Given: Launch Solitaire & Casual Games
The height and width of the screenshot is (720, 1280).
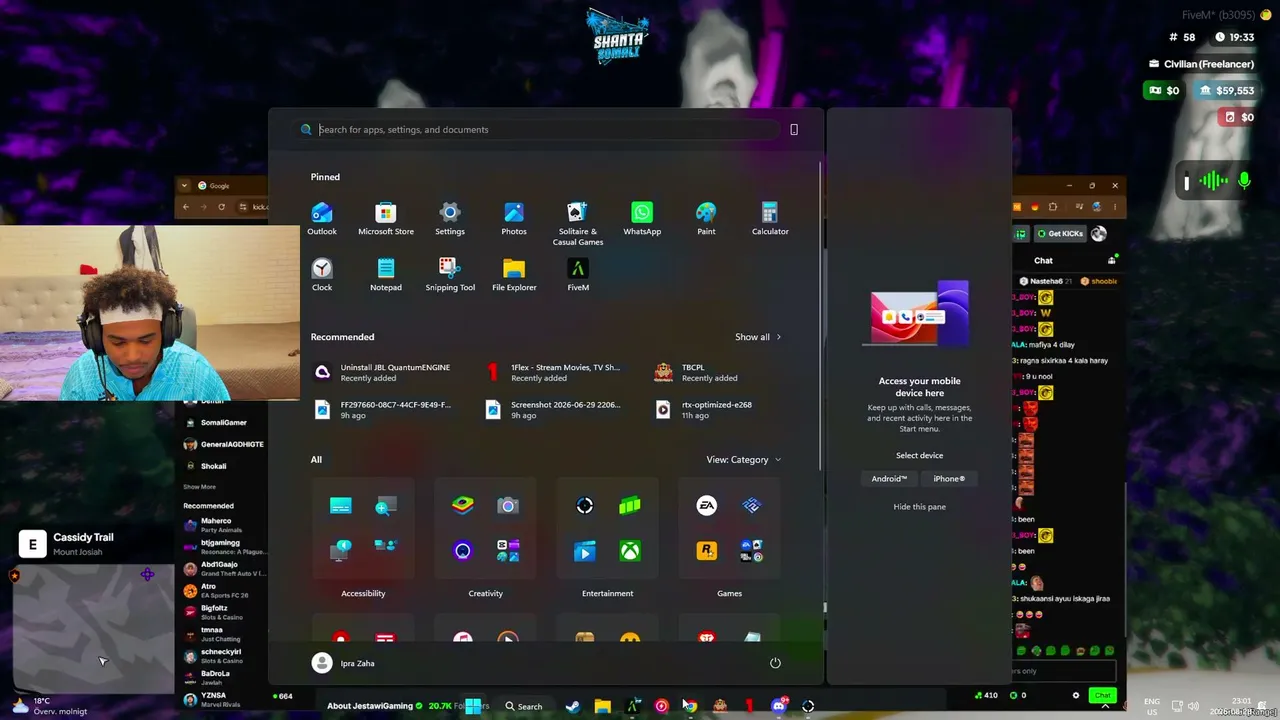Looking at the screenshot, I should (x=578, y=224).
